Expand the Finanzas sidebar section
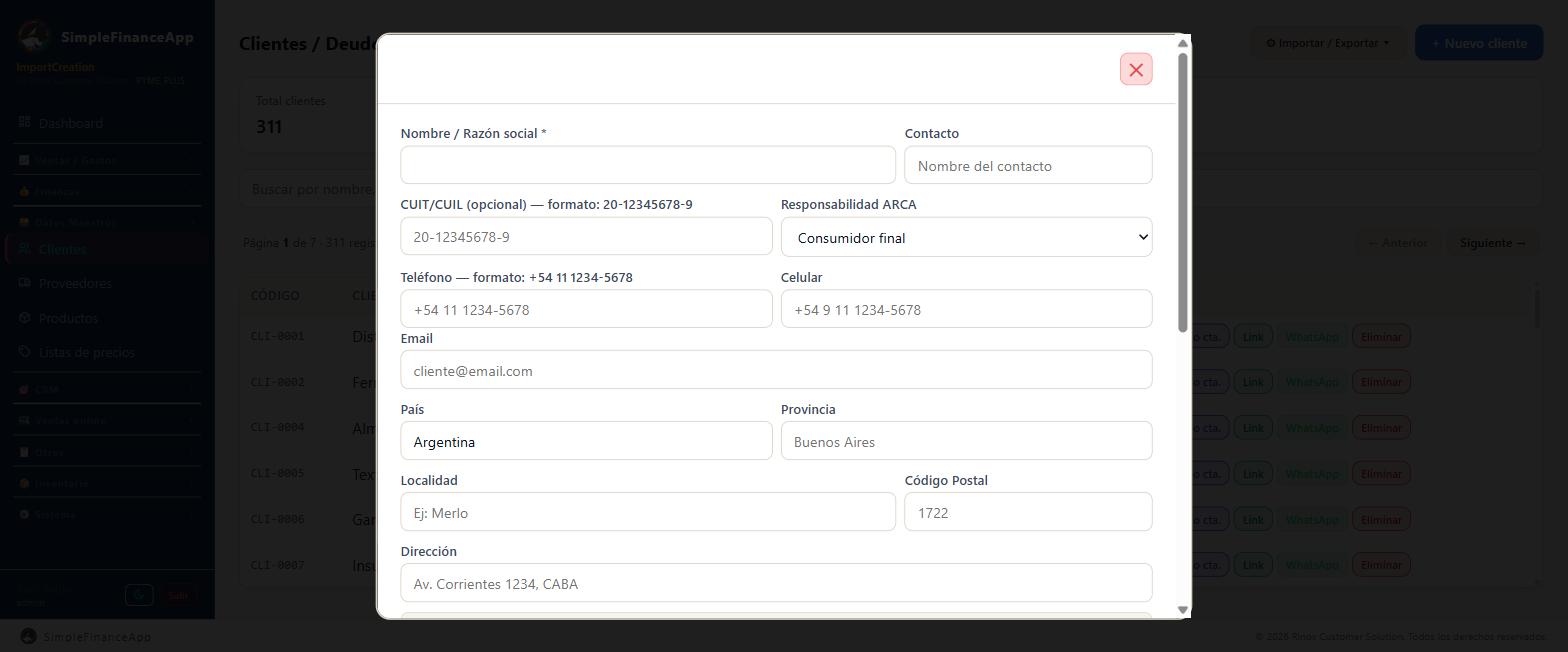The width and height of the screenshot is (1568, 652). [x=108, y=191]
